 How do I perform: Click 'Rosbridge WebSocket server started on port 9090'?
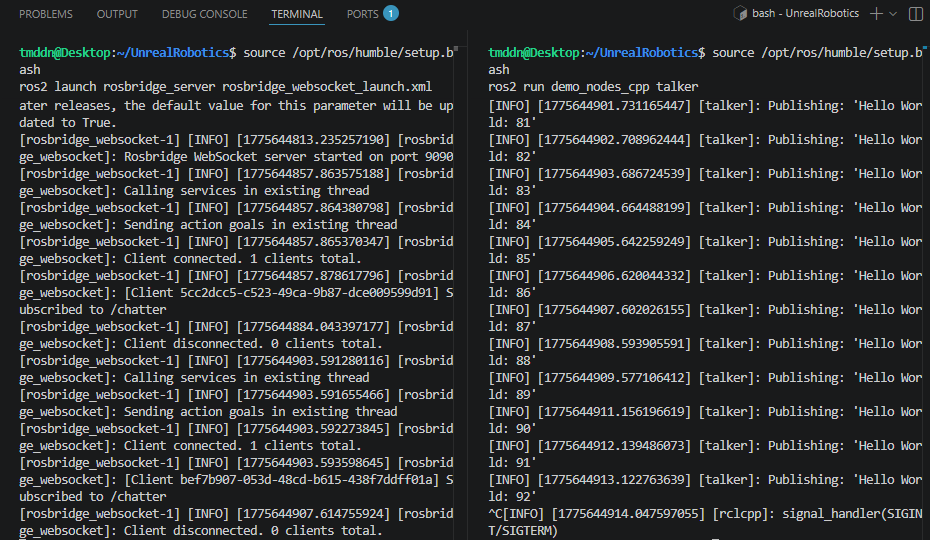tap(289, 157)
